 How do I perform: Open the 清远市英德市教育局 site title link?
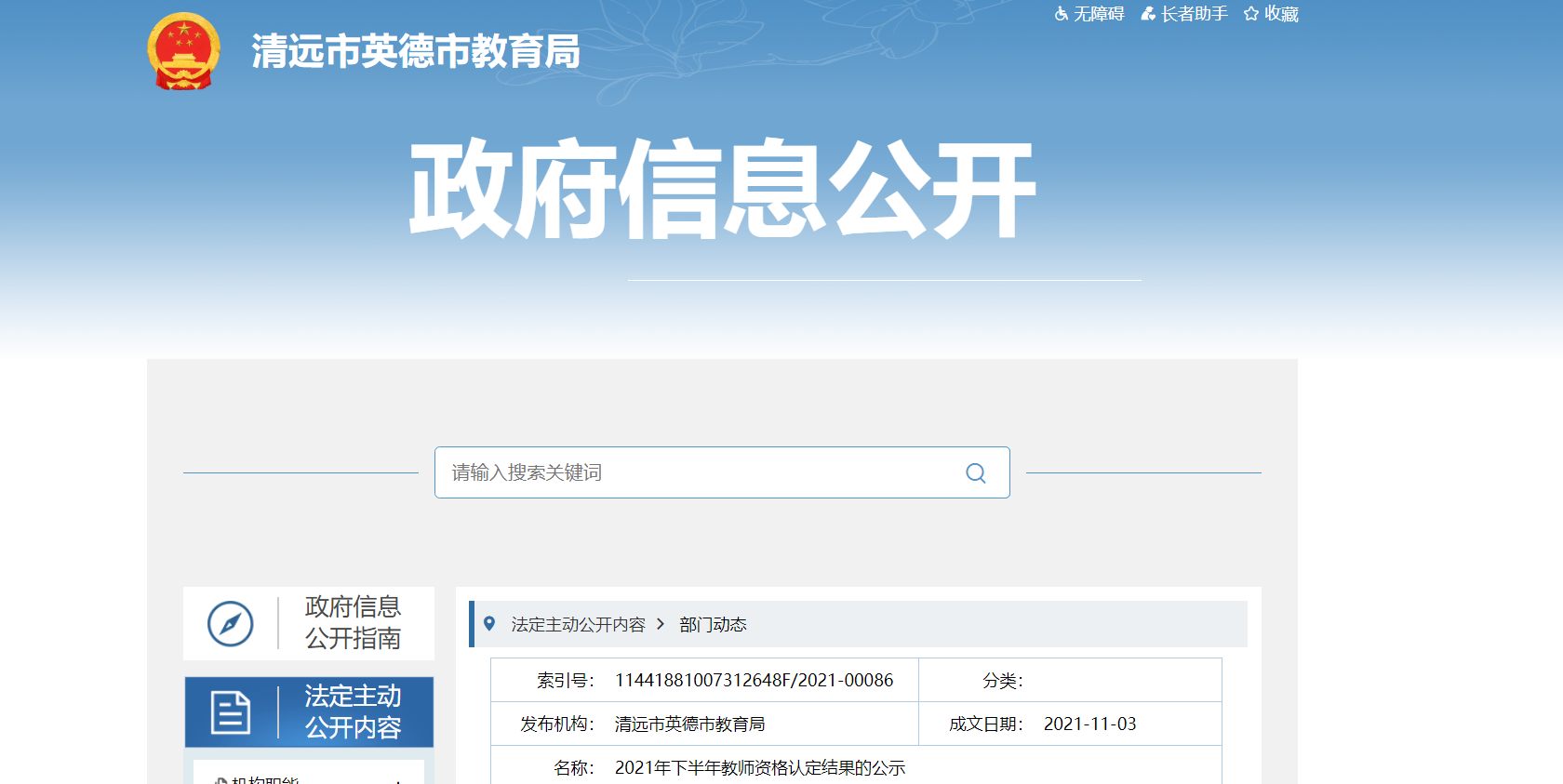click(x=415, y=52)
